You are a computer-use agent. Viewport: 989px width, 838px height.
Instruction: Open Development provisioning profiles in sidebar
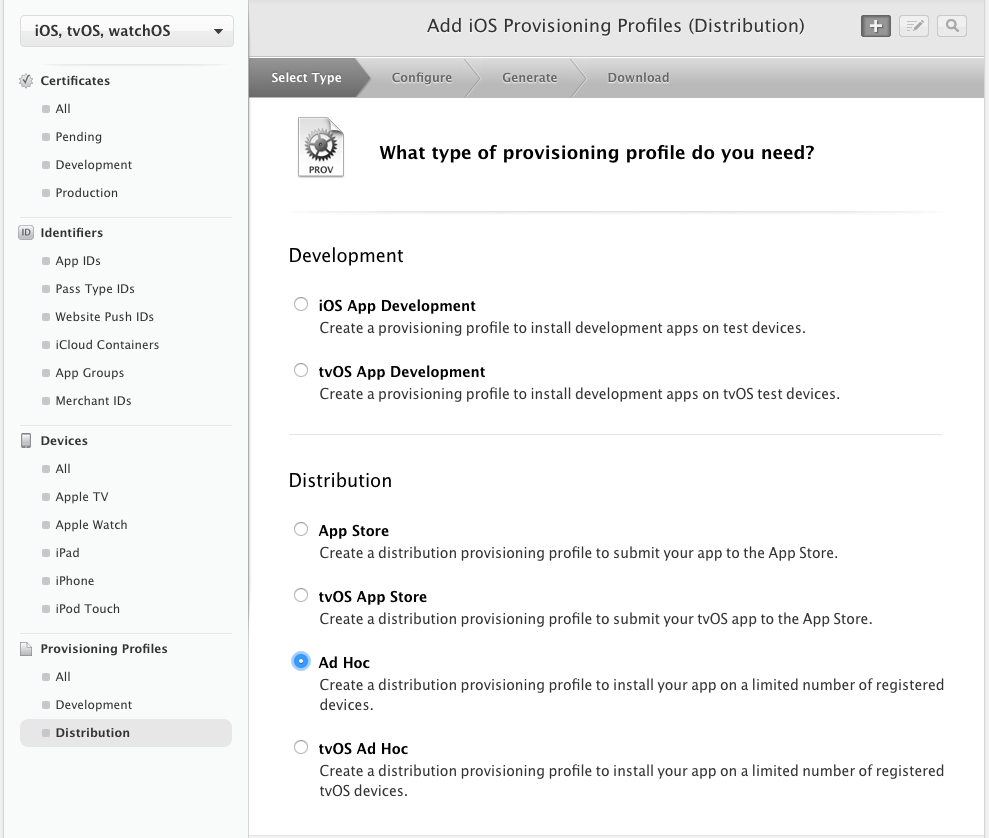tap(94, 705)
